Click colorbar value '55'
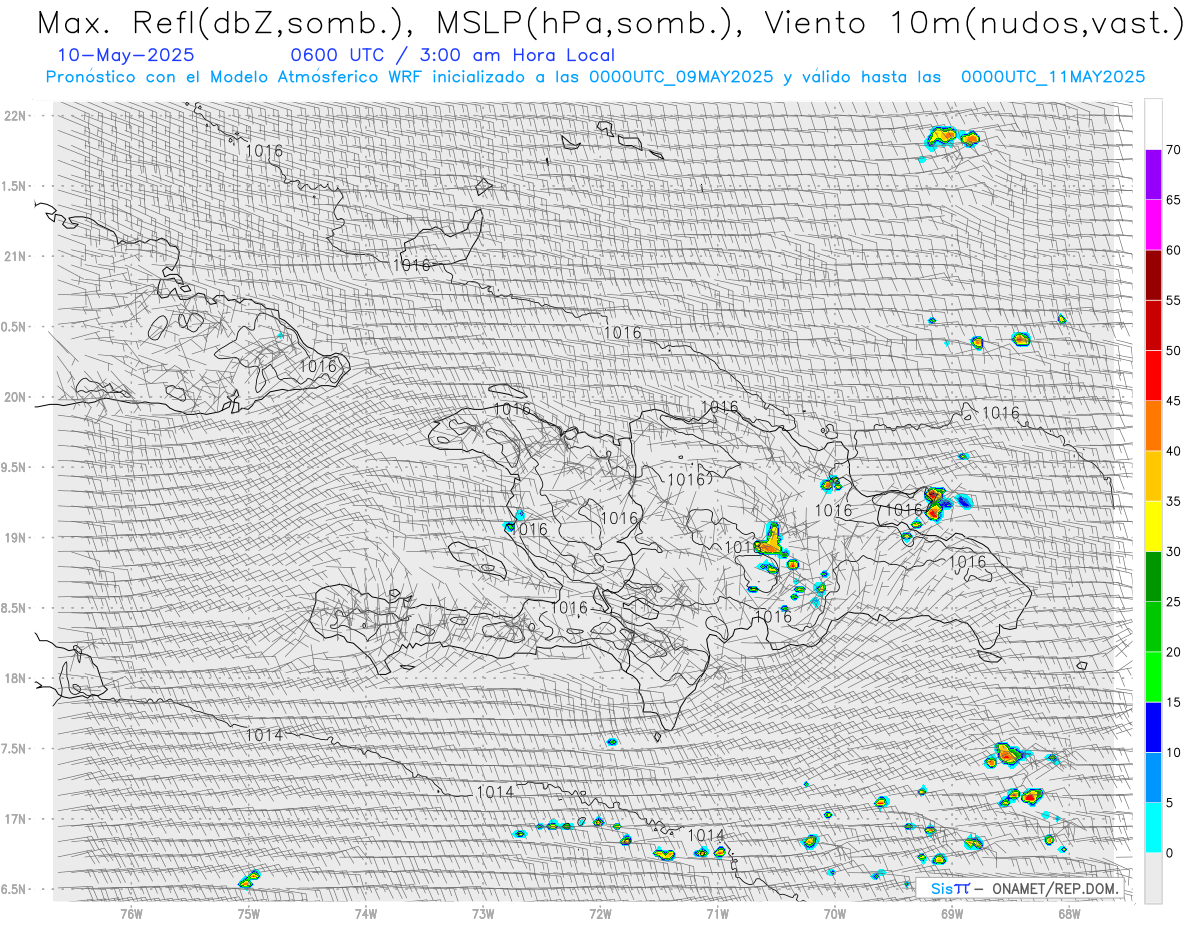This screenshot has height=927, width=1200. 1173,301
